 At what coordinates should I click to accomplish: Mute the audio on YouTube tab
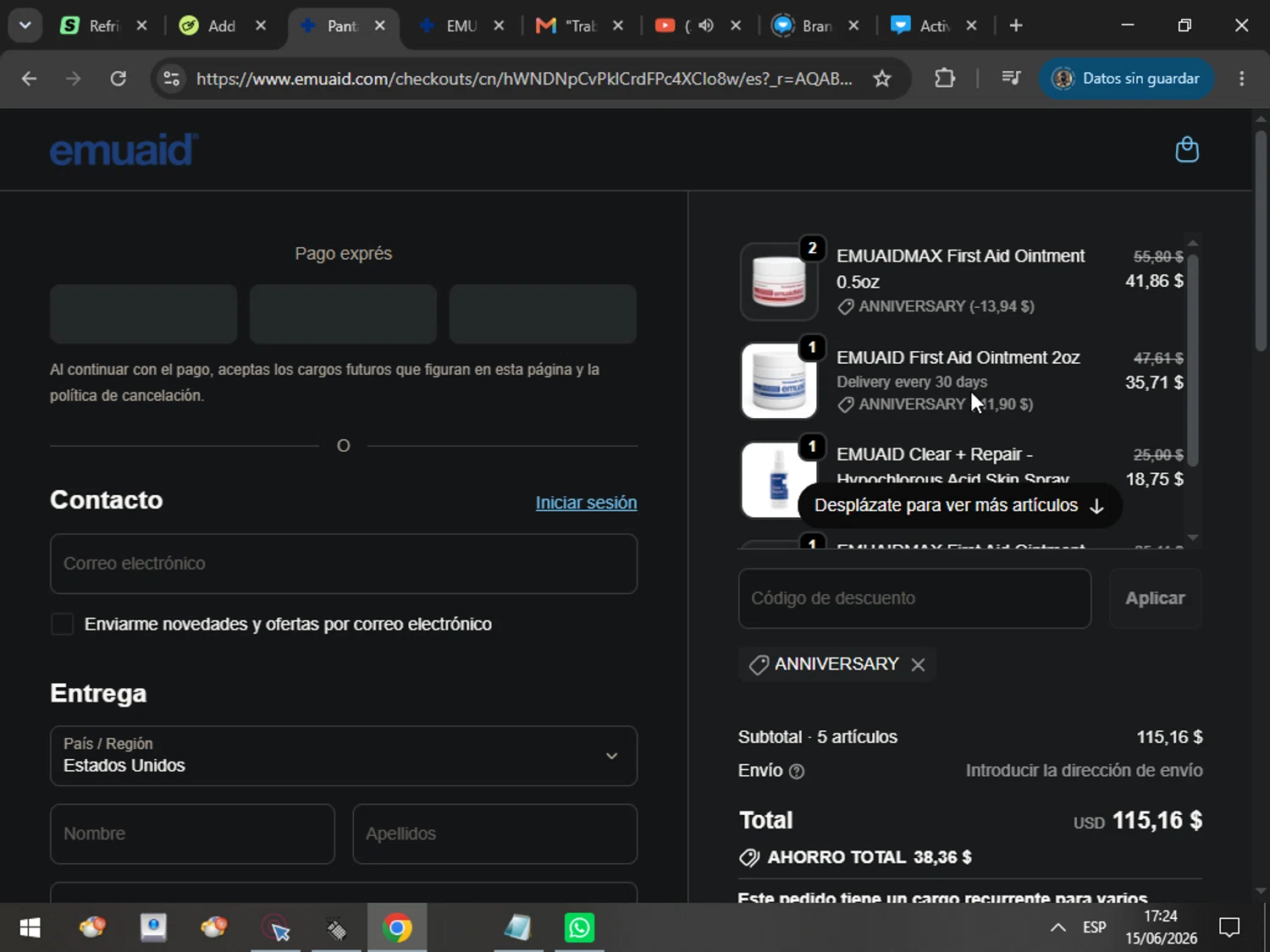point(706,25)
